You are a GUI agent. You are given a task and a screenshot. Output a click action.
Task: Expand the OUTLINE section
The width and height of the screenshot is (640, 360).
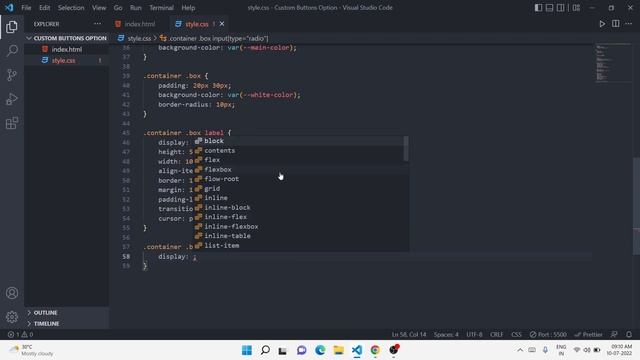tap(66, 313)
